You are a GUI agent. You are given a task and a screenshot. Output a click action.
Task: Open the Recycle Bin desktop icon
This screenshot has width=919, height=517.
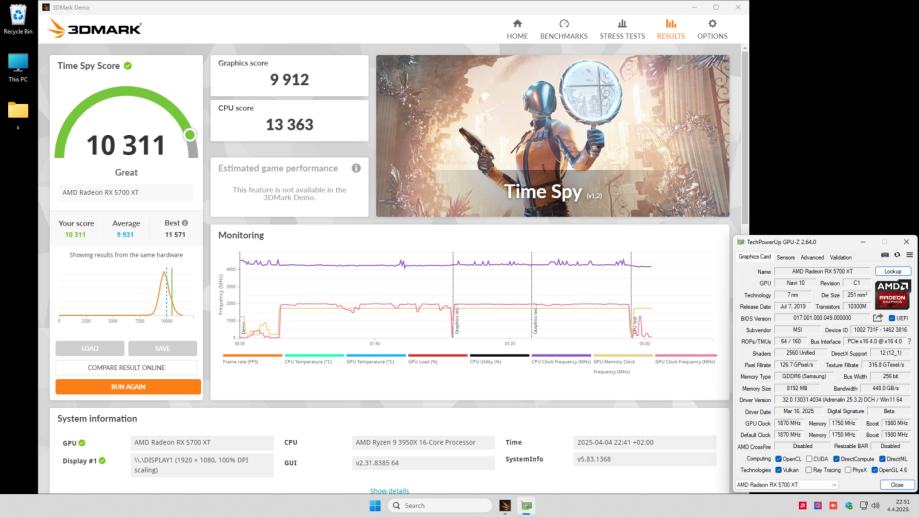click(x=18, y=19)
